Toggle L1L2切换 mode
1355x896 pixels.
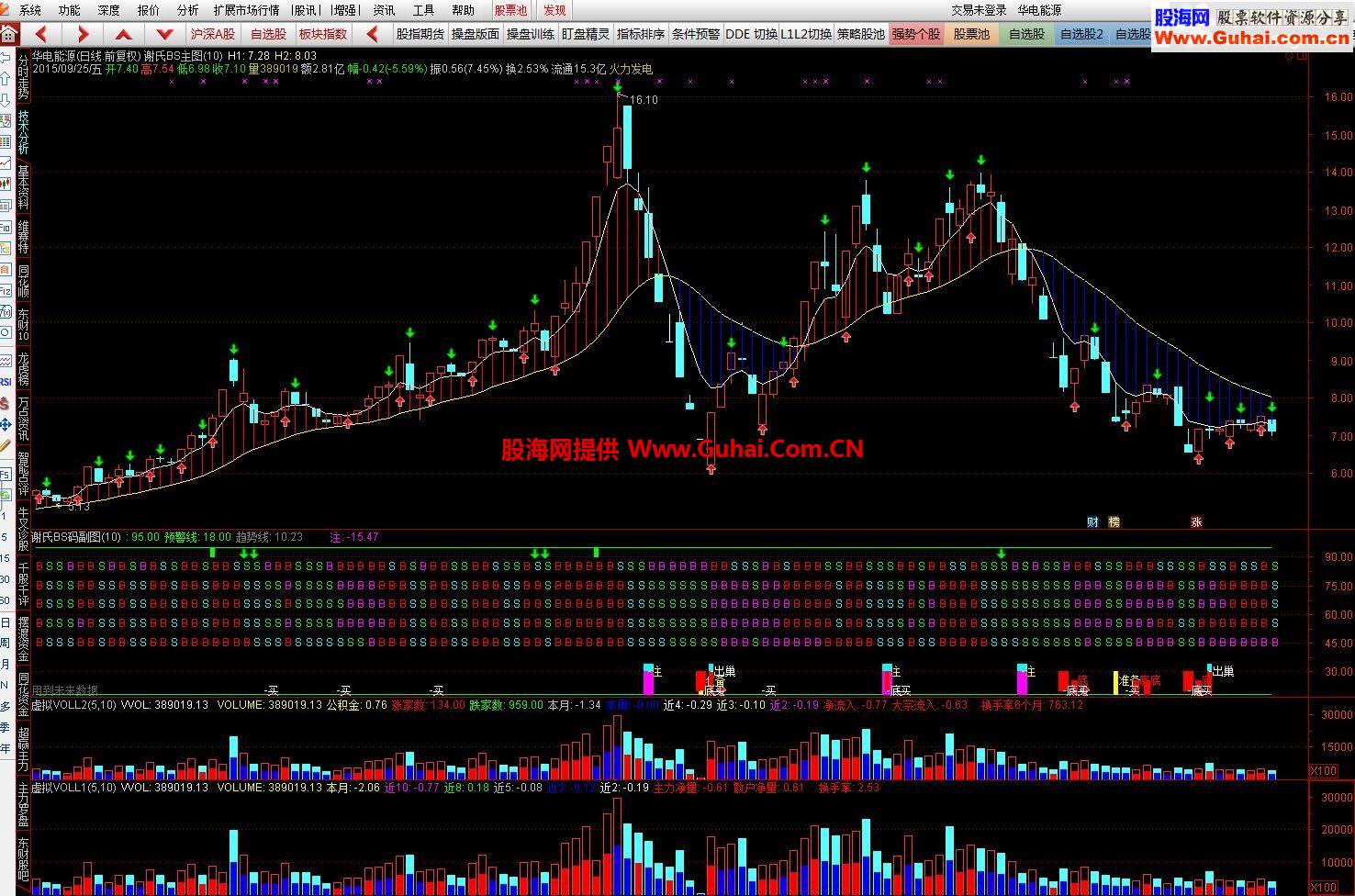pos(806,34)
